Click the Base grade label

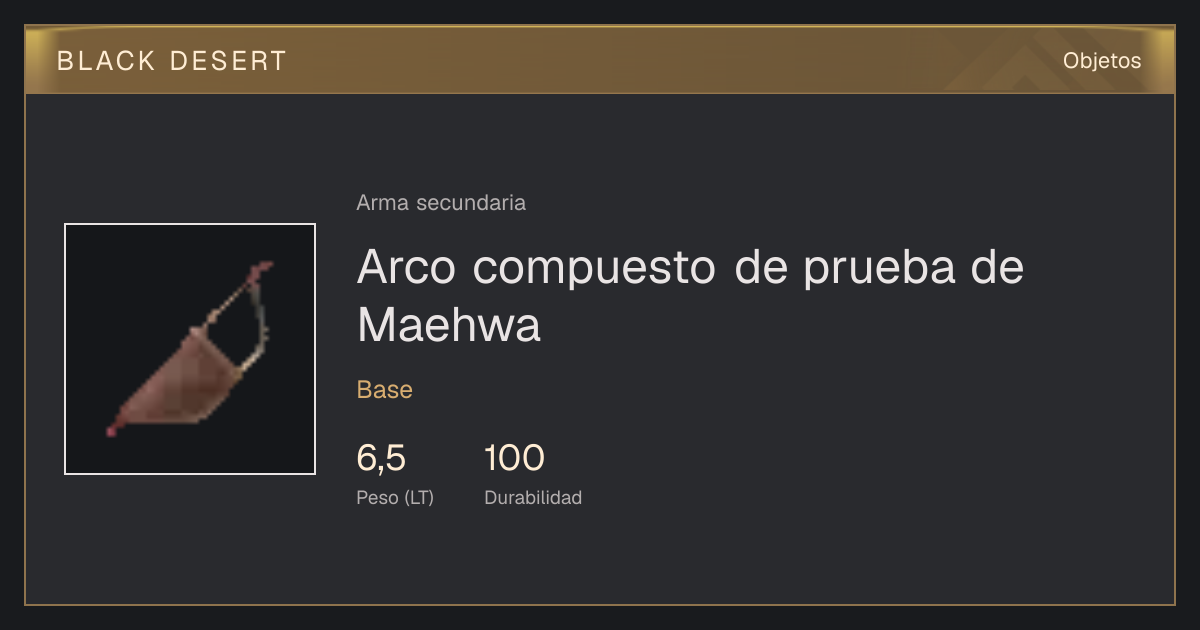pos(385,389)
